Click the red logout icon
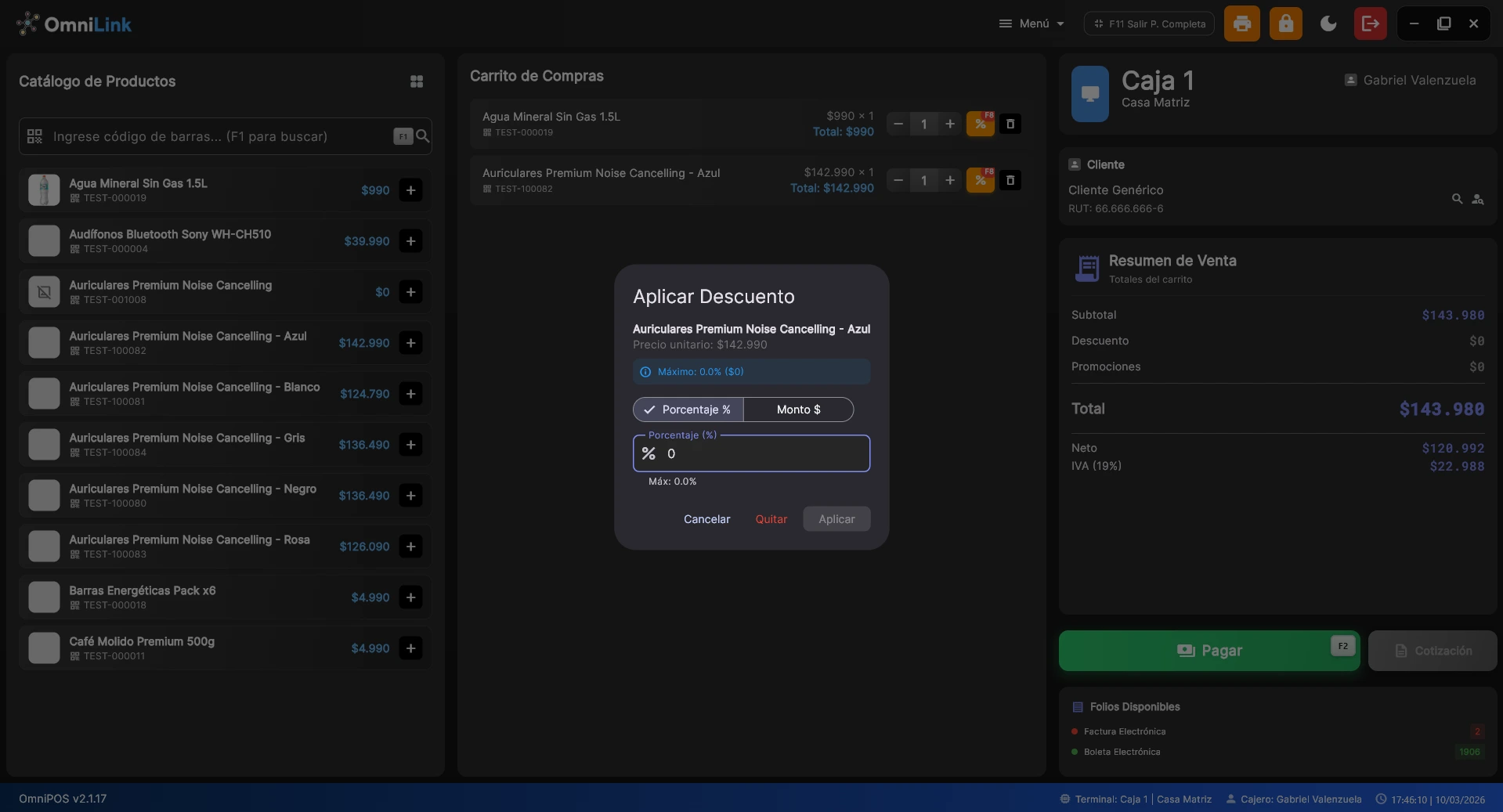Viewport: 1503px width, 812px height. click(1371, 23)
